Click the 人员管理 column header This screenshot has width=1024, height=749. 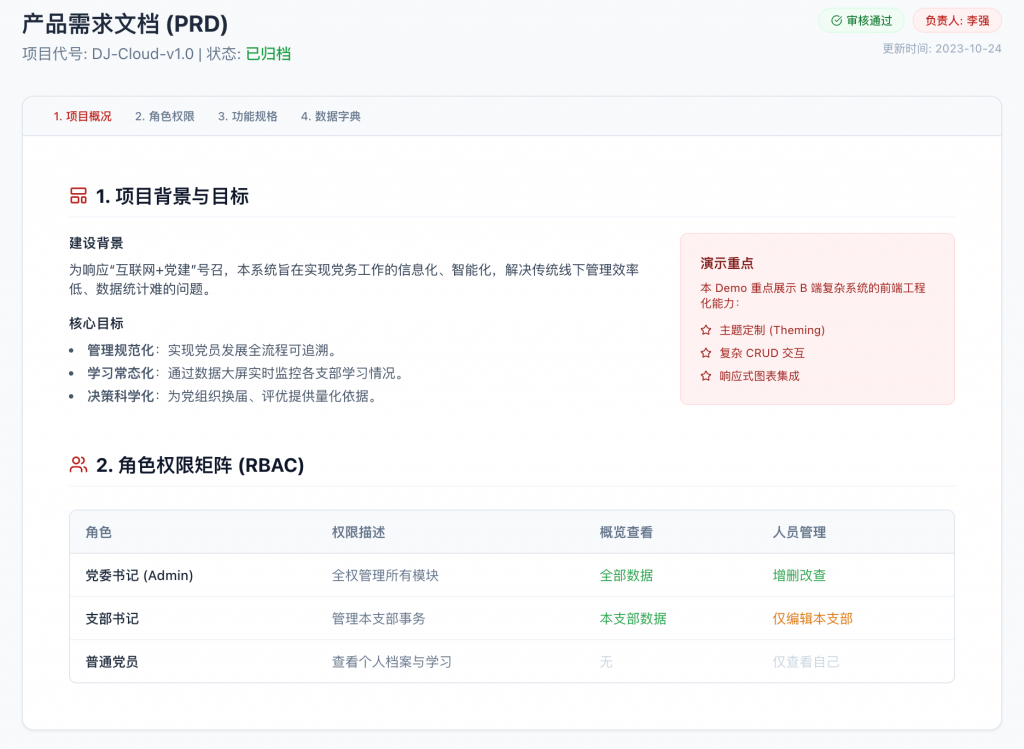799,532
